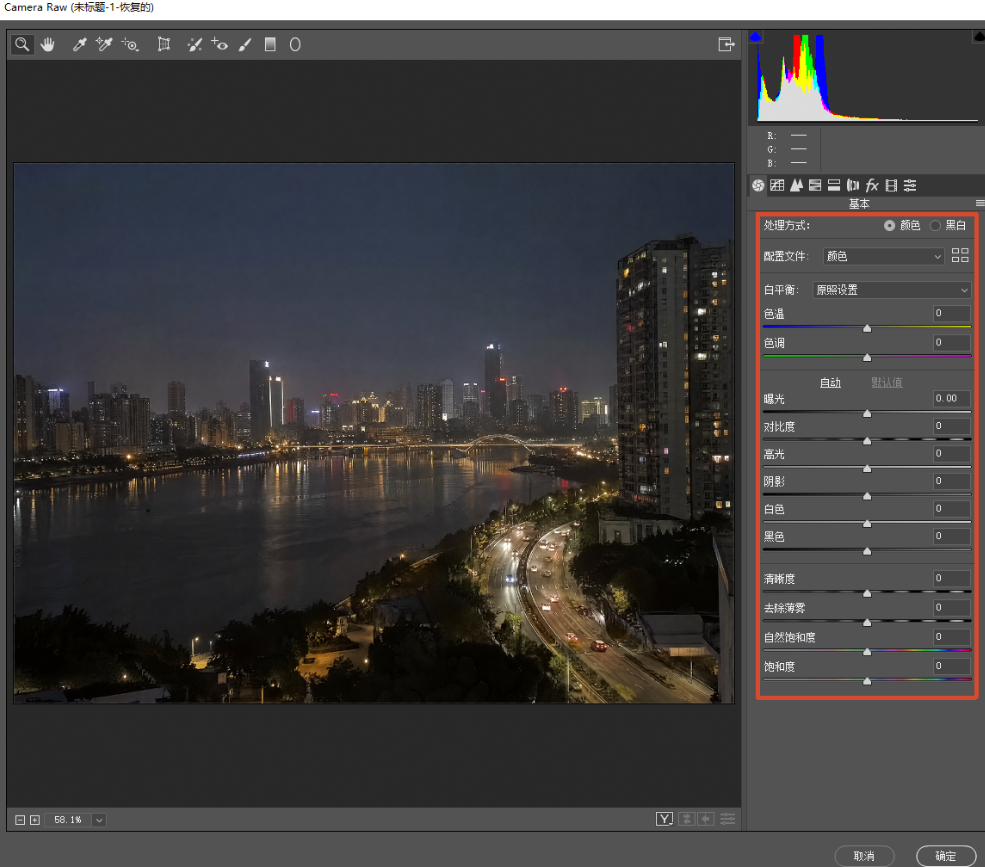This screenshot has width=985, height=867.
Task: Select the Graduated Filter tool
Action: point(270,45)
